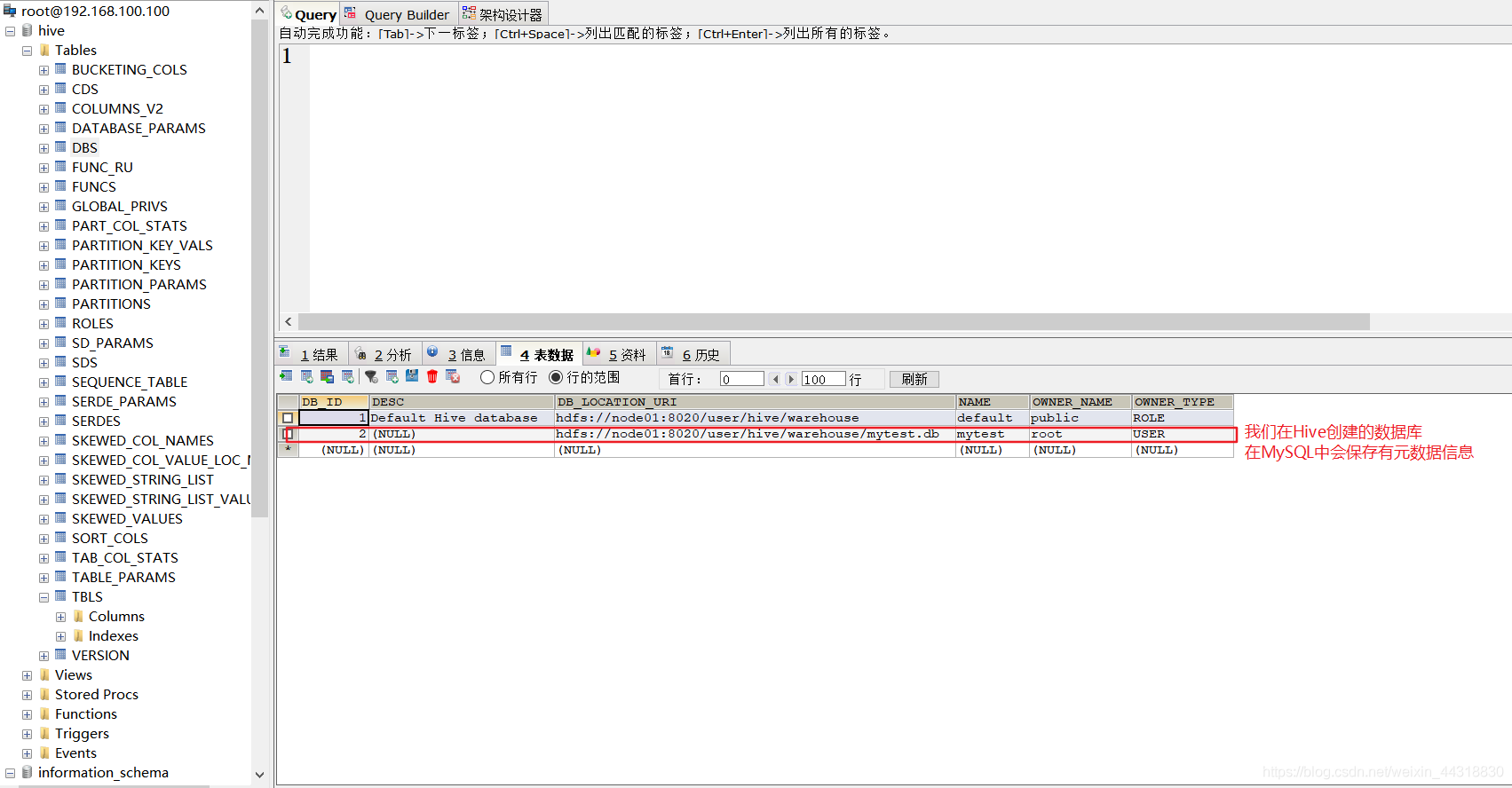
Task: Click the information_schema database icon
Action: pos(28,772)
